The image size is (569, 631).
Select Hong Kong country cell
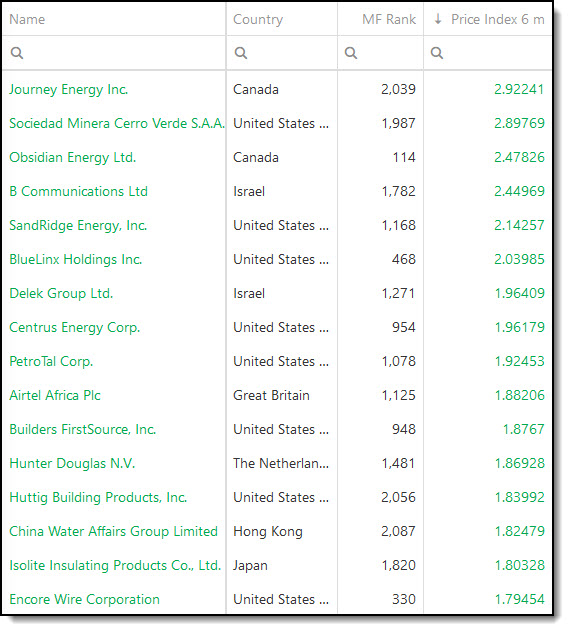coord(268,532)
